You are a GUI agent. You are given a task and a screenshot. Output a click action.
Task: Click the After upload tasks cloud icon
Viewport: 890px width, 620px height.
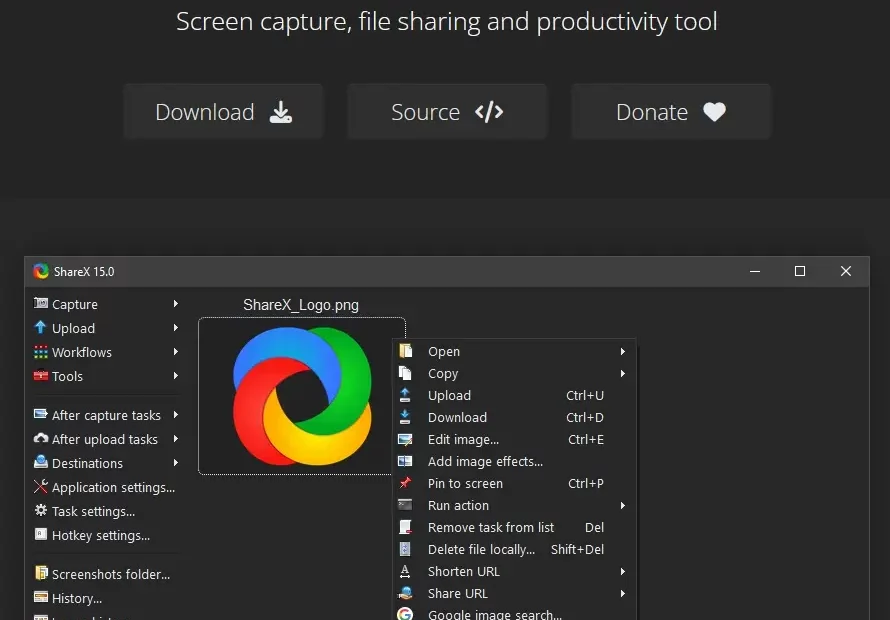click(40, 438)
